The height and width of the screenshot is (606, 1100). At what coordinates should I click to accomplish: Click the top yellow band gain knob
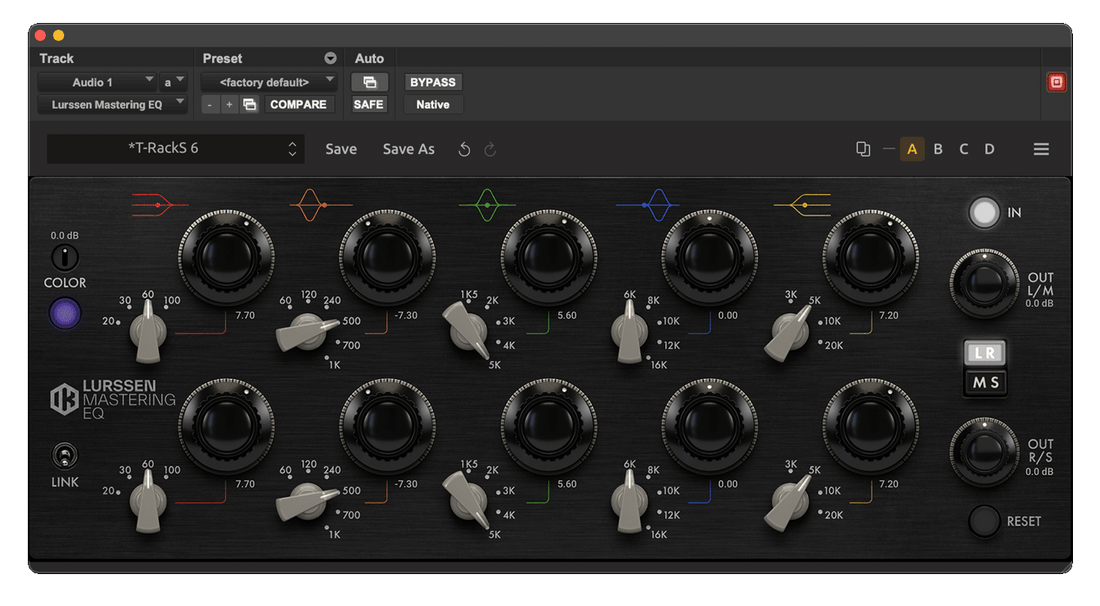point(871,257)
